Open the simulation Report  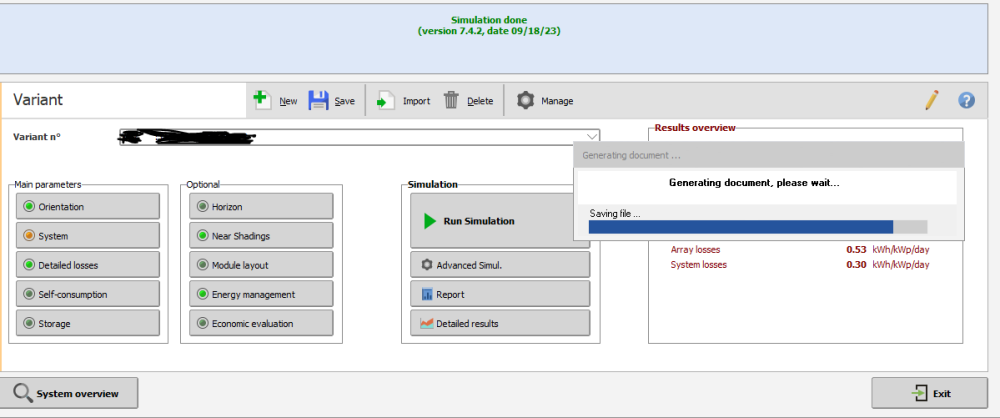click(x=499, y=294)
